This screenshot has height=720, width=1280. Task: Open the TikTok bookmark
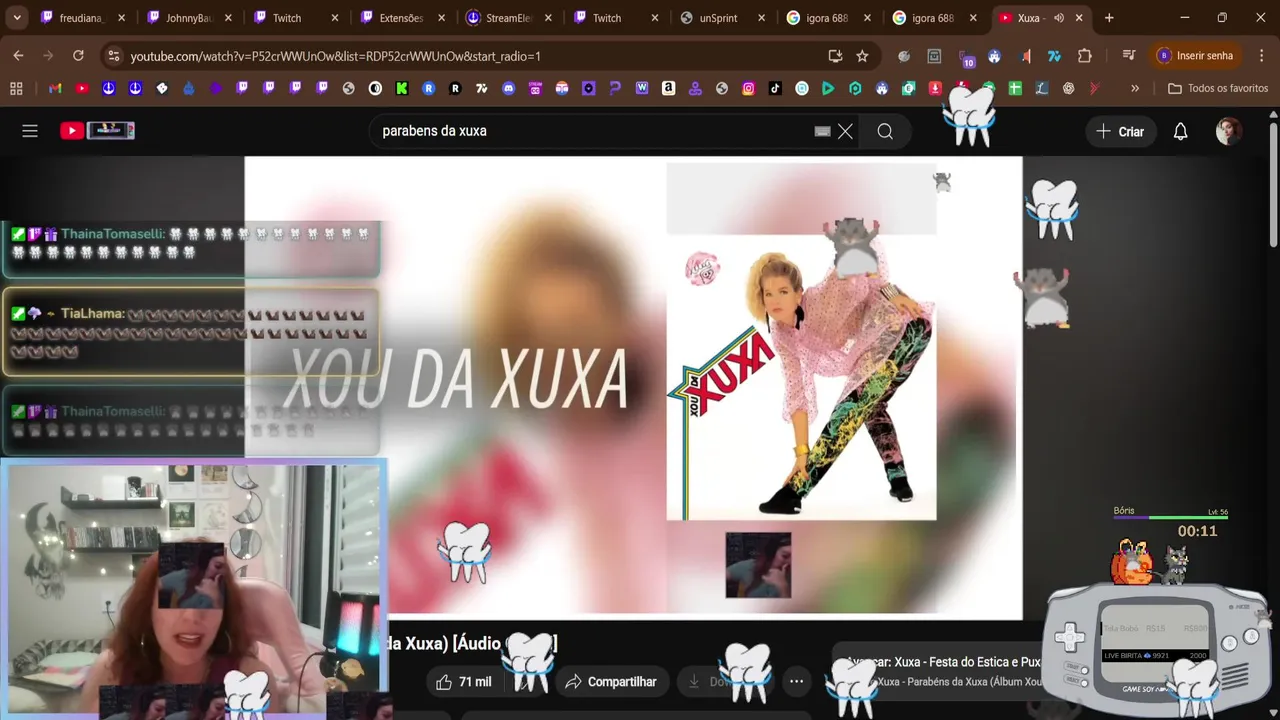[775, 88]
